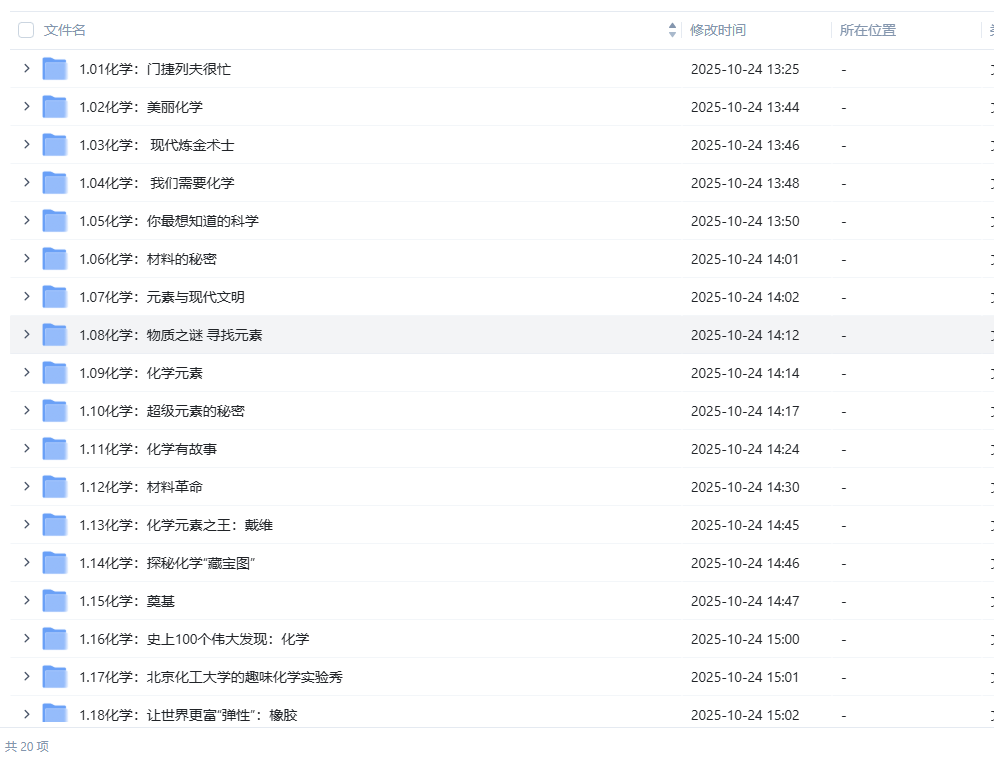Screen dimensions: 994x761
Task: Click the folder icon for 1.03化学：现代炼金术士
Action: [55, 145]
